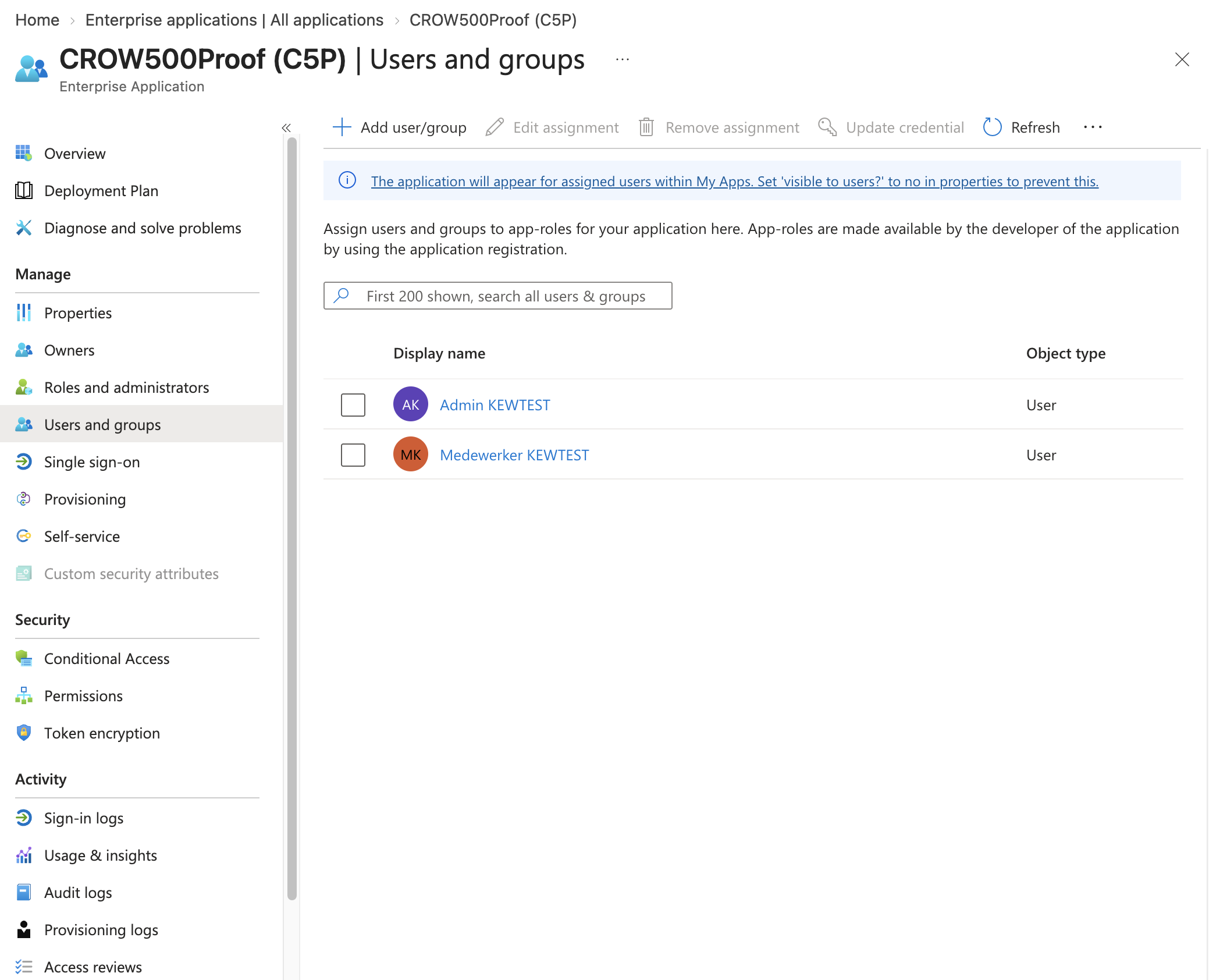
Task: Click the magnifier icon in search box
Action: (342, 296)
